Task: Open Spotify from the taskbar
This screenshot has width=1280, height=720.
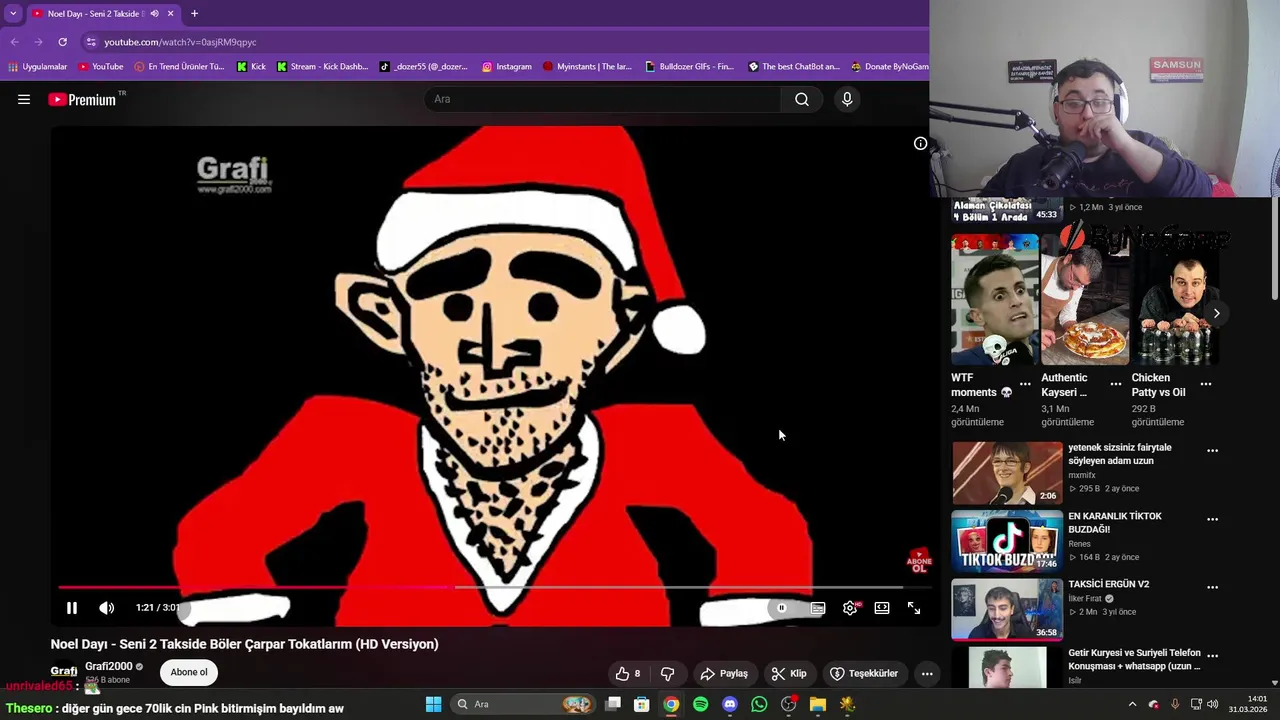Action: click(x=700, y=704)
